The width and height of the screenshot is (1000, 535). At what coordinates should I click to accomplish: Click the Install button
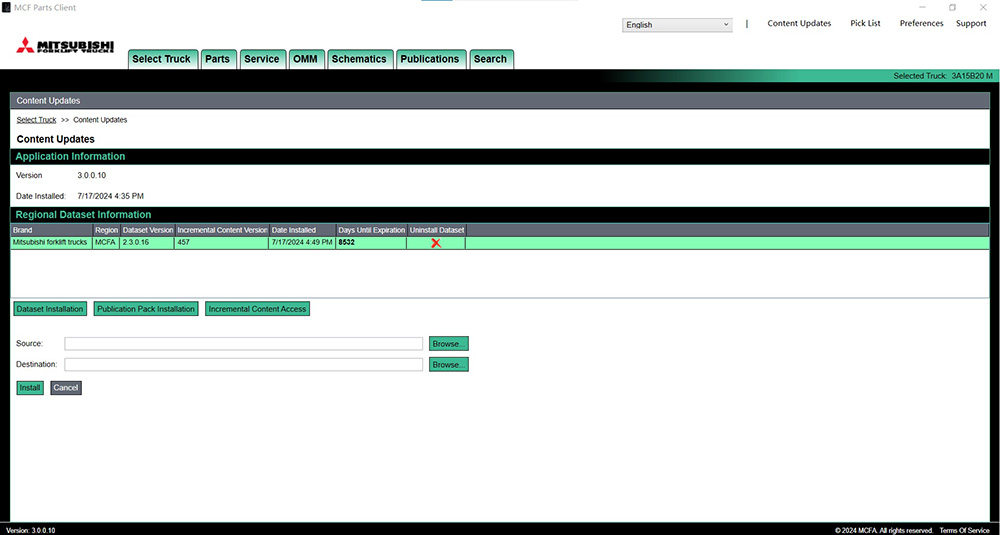pos(30,388)
